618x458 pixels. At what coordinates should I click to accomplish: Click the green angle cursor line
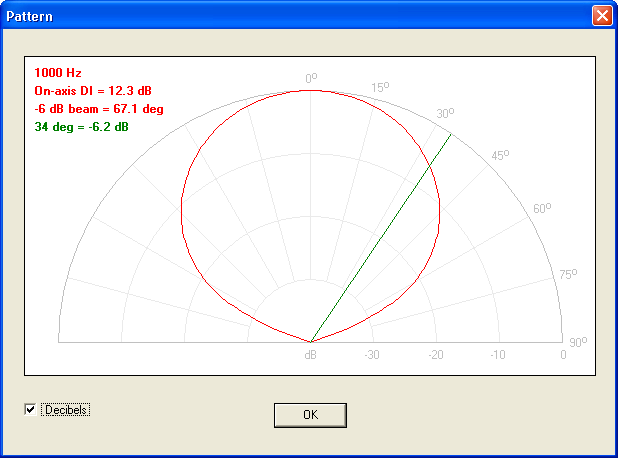click(381, 238)
